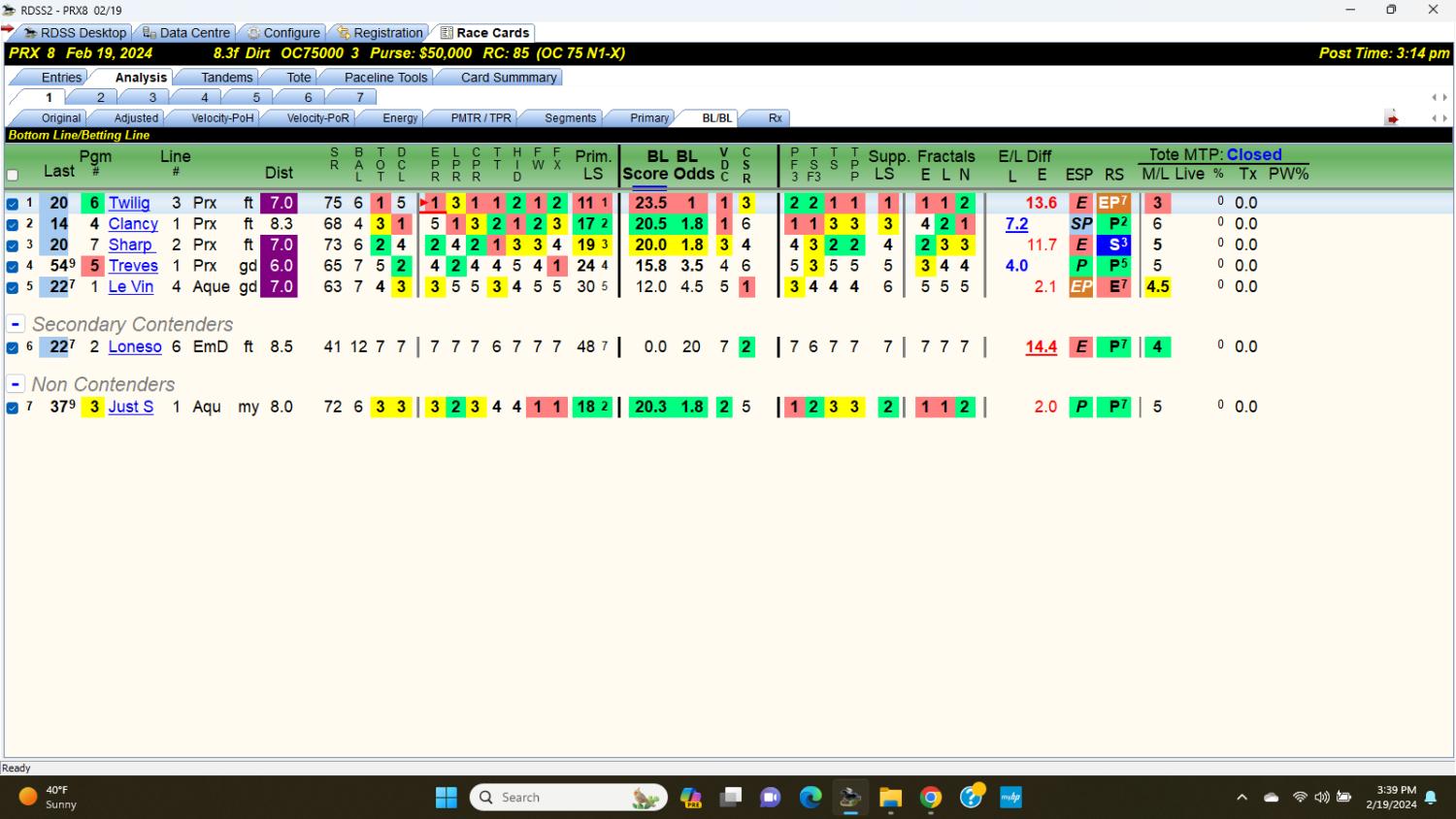Open the Configure tab

click(282, 32)
